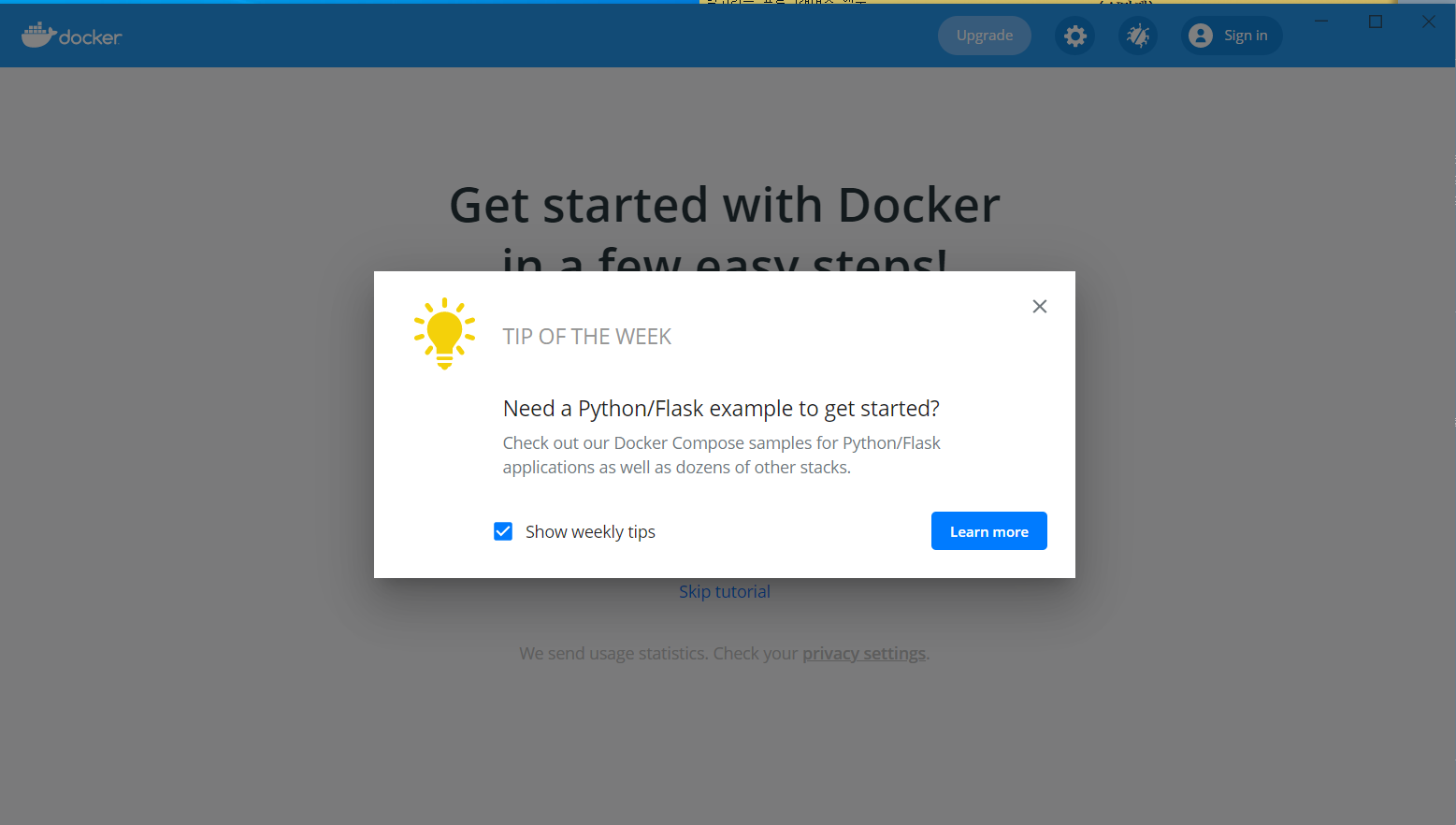1456x825 pixels.
Task: Open Troubleshoot via the bug icon
Action: click(1138, 36)
